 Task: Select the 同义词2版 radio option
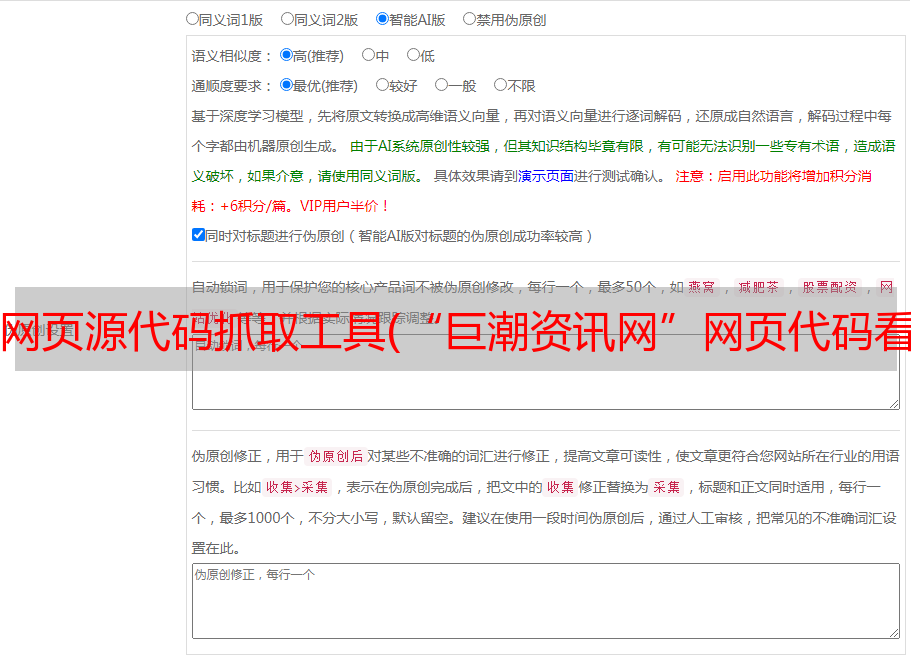point(287,19)
